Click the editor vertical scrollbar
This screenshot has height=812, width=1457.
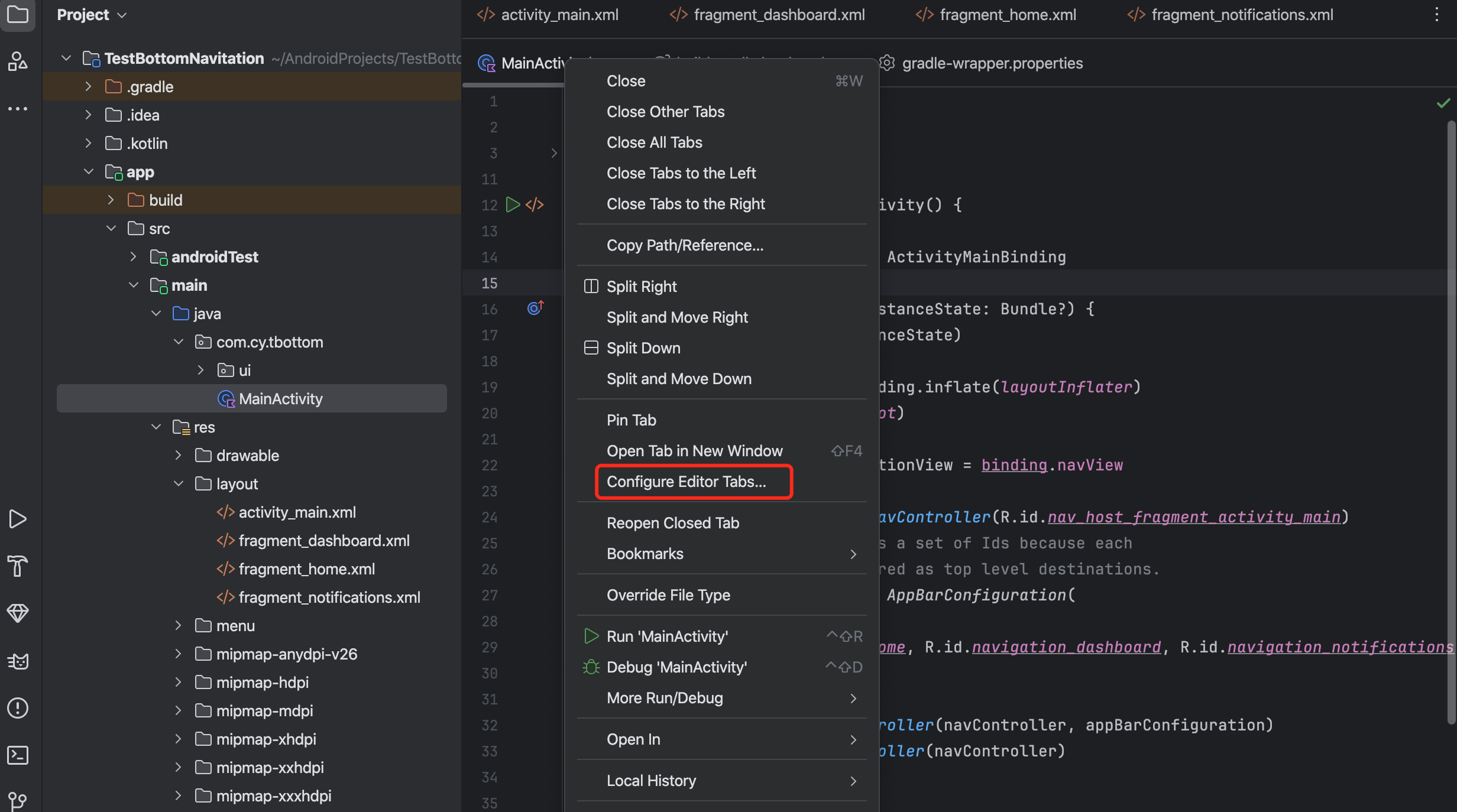point(1451,421)
